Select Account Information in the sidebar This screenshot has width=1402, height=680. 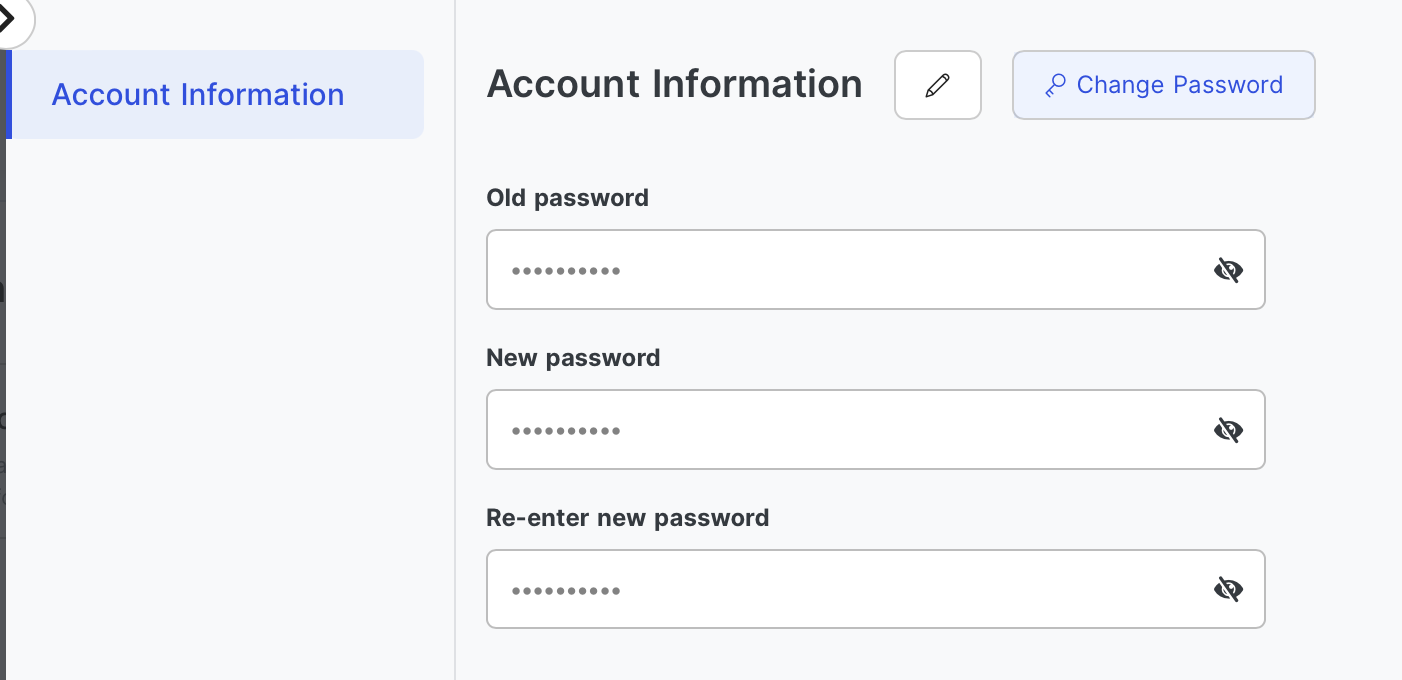[x=198, y=95]
